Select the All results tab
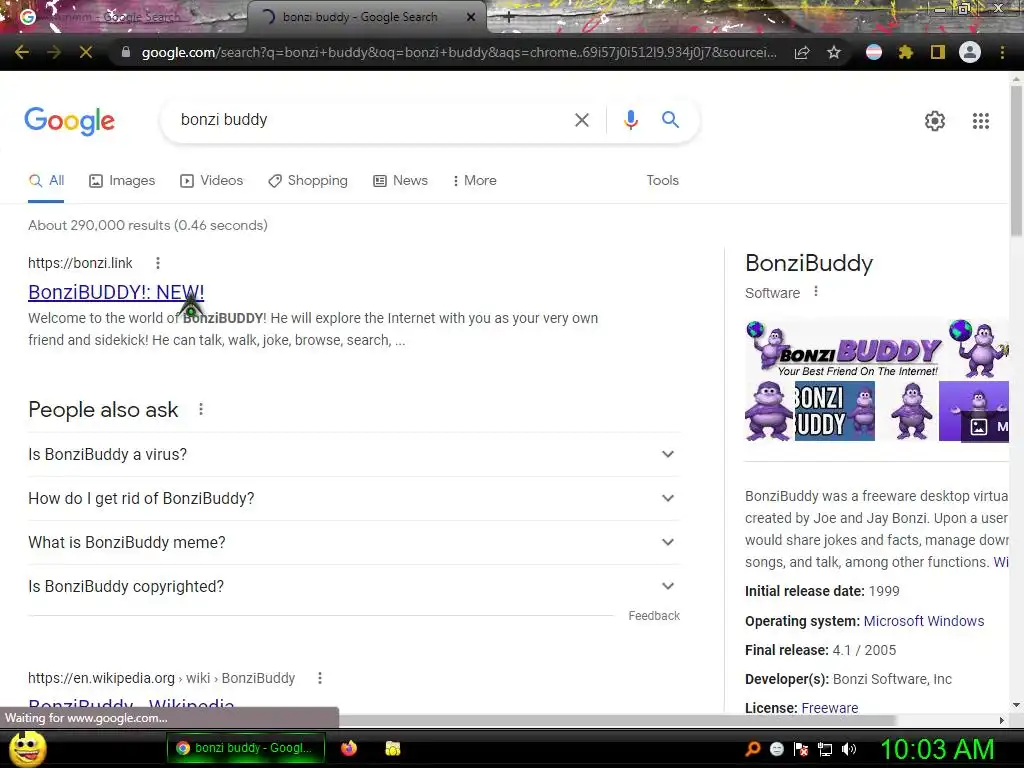Screen dimensions: 1024x768 pyautogui.click(x=46, y=181)
